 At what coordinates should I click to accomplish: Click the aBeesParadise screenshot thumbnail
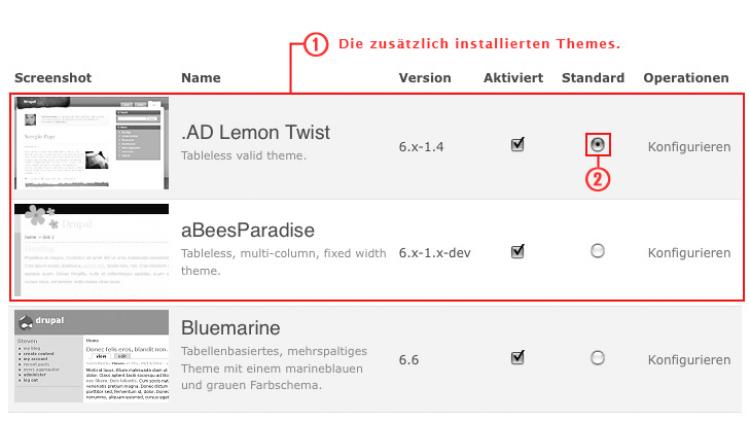pyautogui.click(x=91, y=250)
